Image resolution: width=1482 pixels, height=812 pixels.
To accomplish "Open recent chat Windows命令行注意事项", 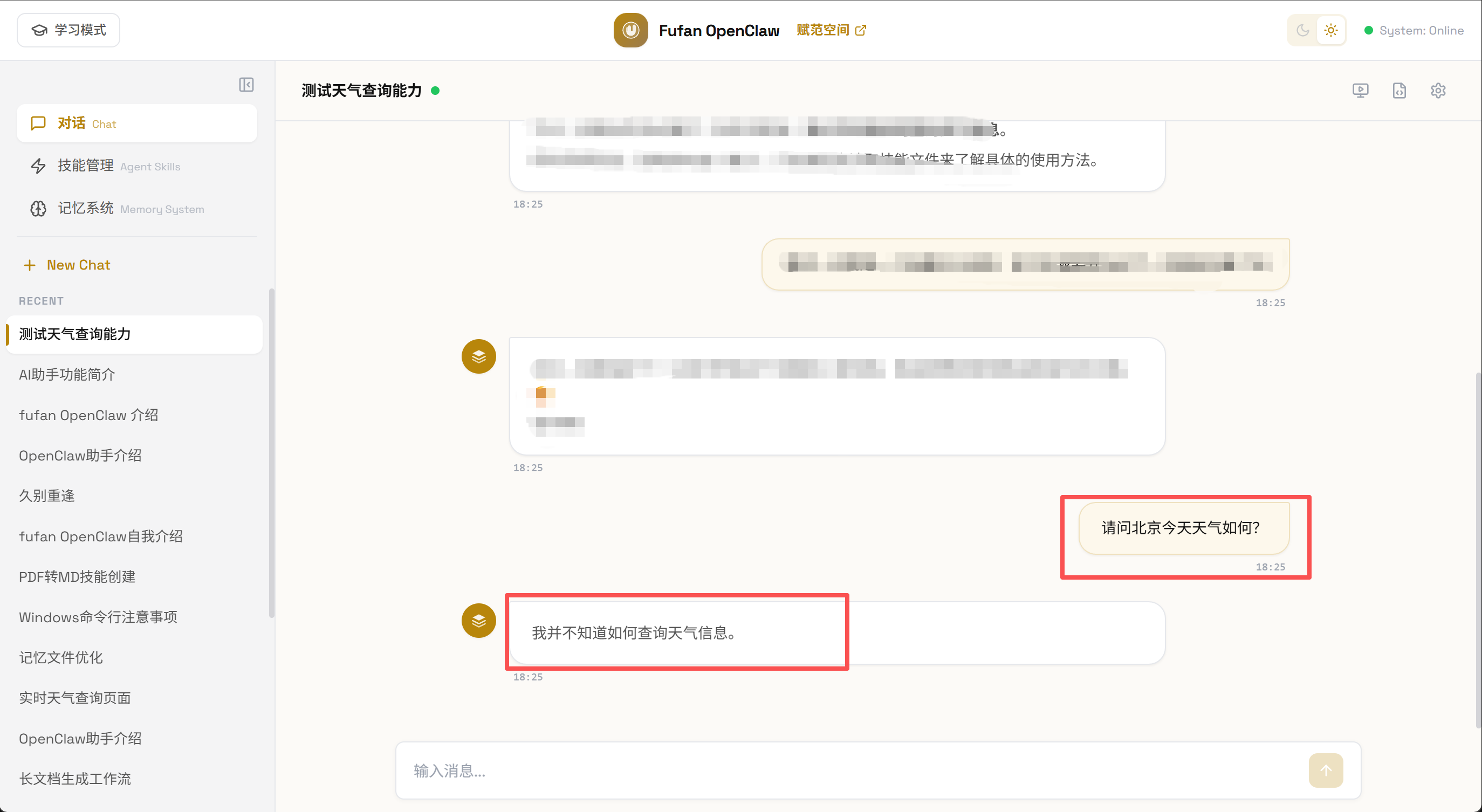I will pyautogui.click(x=134, y=617).
